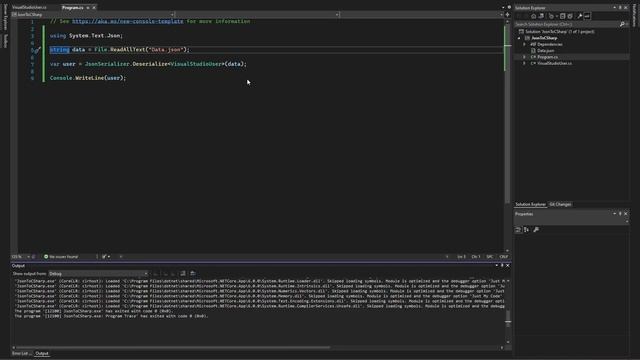Expand the Program.cs node
Viewport: 640px width, 360px height.
[x=524, y=57]
